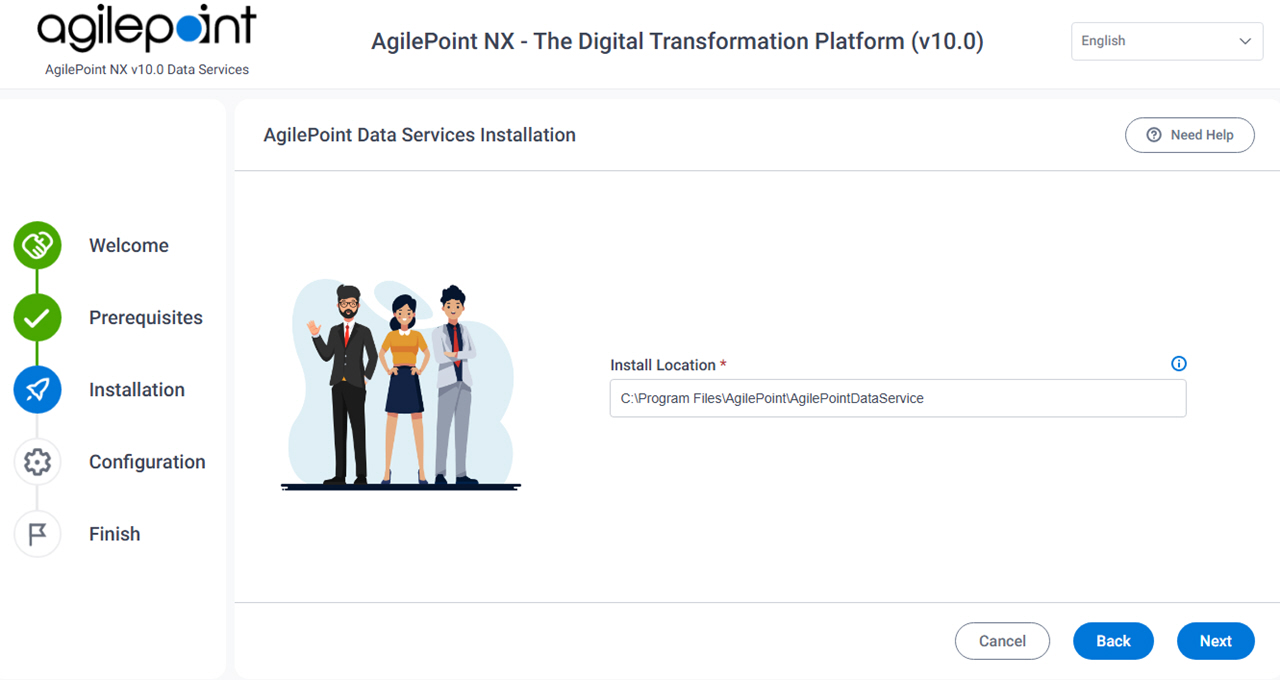Click the illustration of three people
The width and height of the screenshot is (1280, 680).
401,385
